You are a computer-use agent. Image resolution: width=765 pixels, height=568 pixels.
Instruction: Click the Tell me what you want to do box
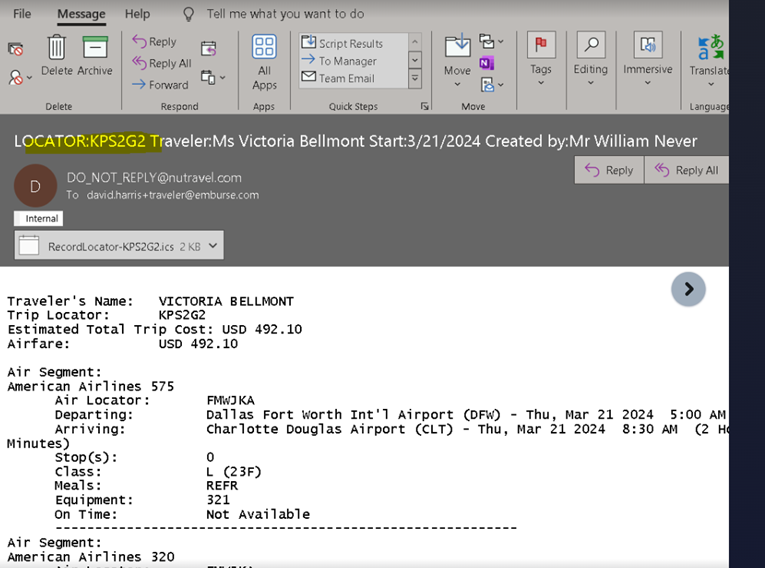pos(285,14)
